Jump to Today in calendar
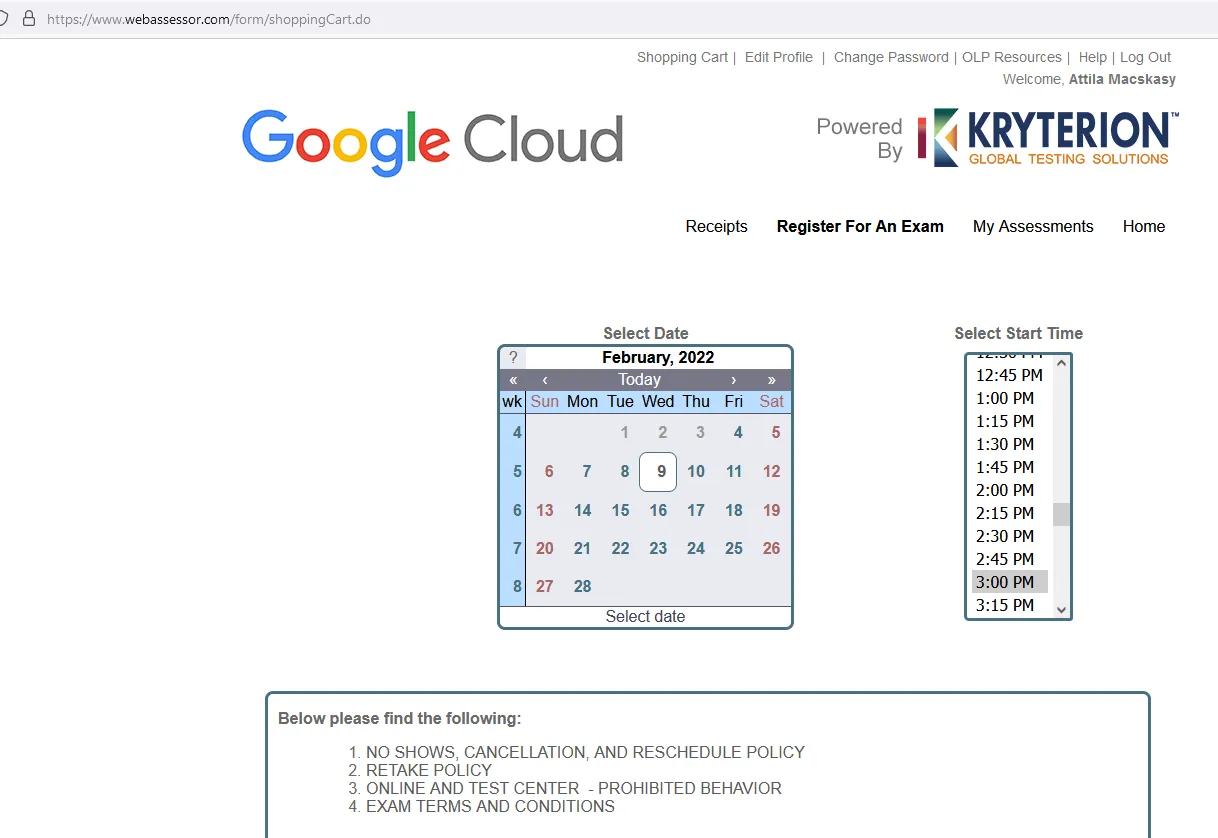 [639, 380]
